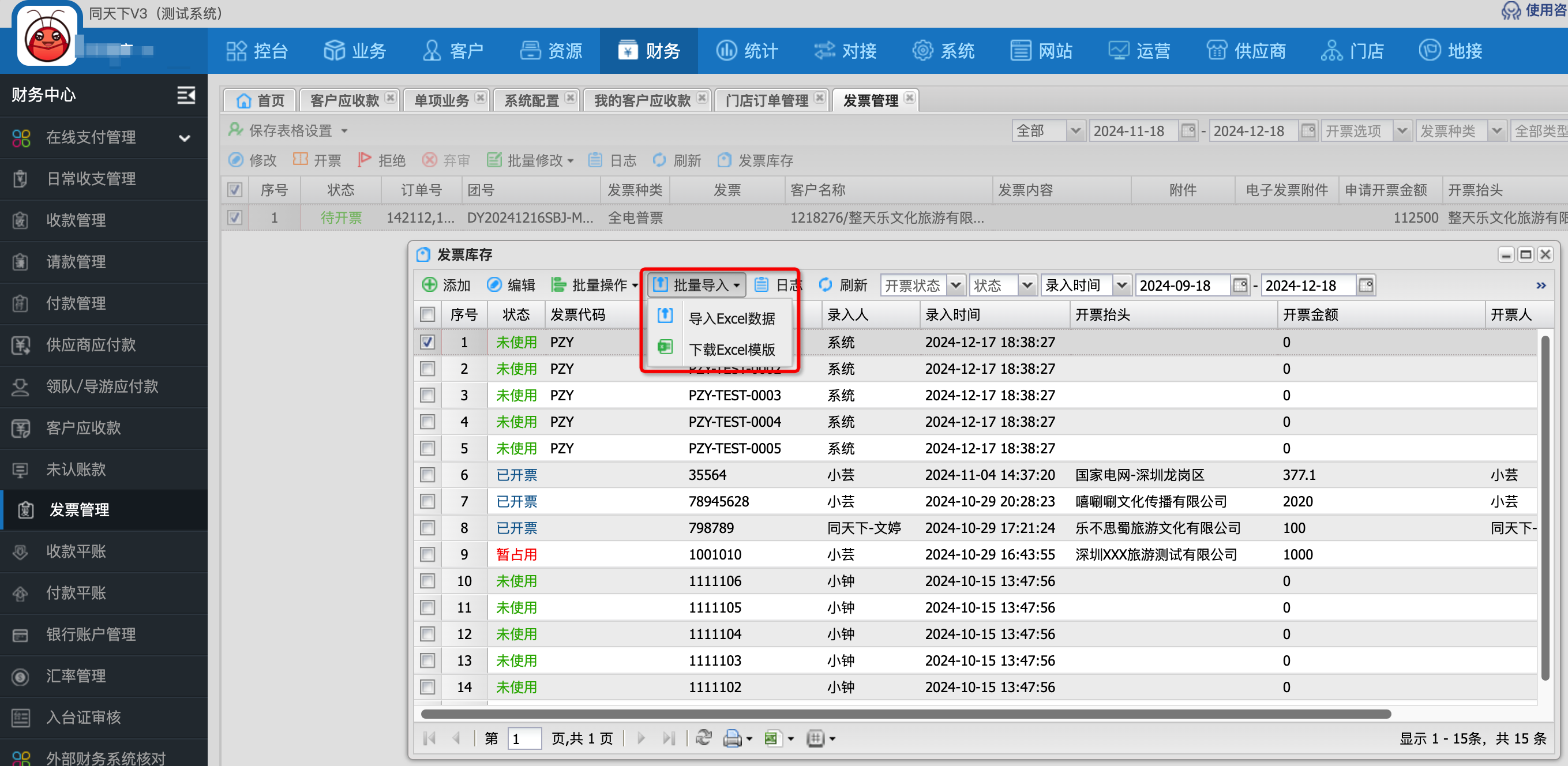The width and height of the screenshot is (1568, 766).
Task: Click 开票 issue invoice toolbar button
Action: [317, 160]
